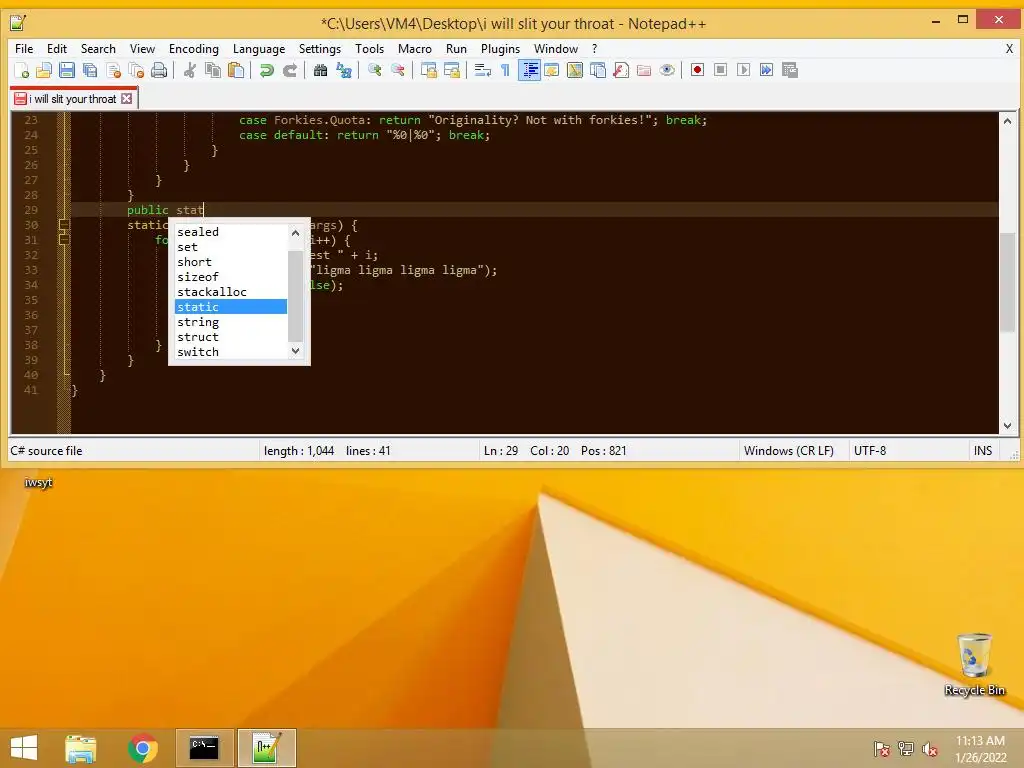Open Chrome from the taskbar
The width and height of the screenshot is (1024, 768).
click(x=142, y=748)
